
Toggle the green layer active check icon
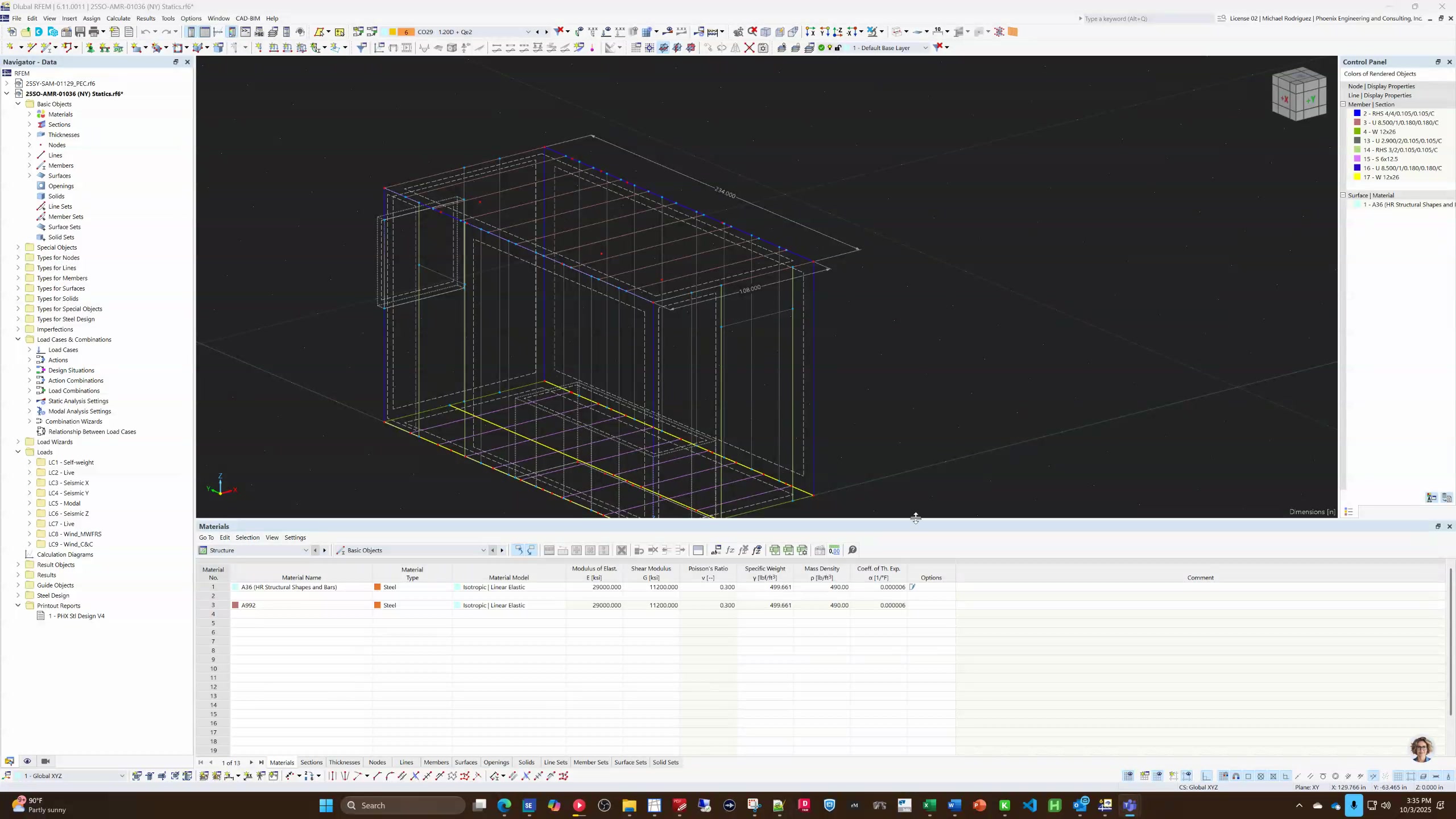click(821, 48)
